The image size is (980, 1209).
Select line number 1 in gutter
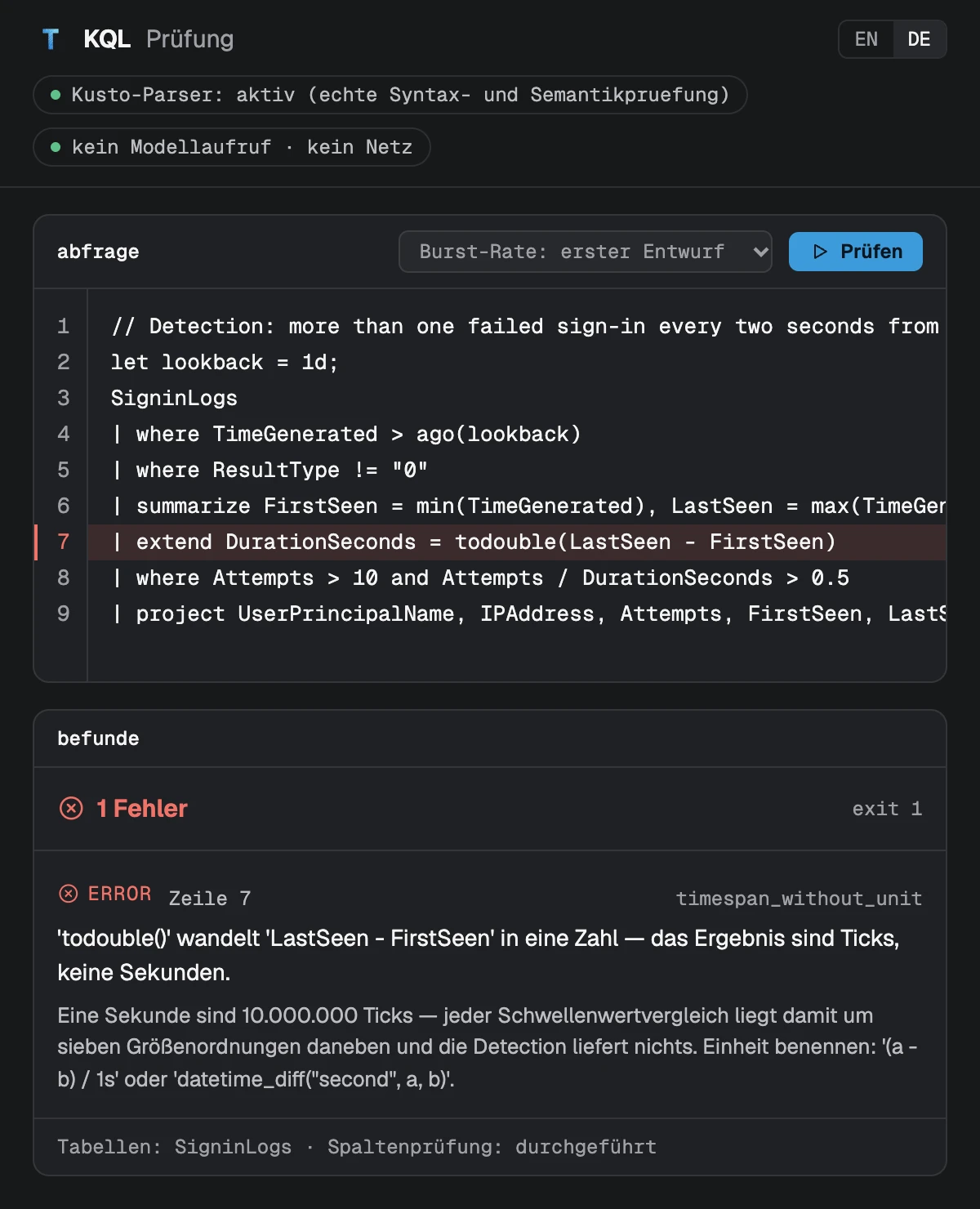tap(64, 326)
